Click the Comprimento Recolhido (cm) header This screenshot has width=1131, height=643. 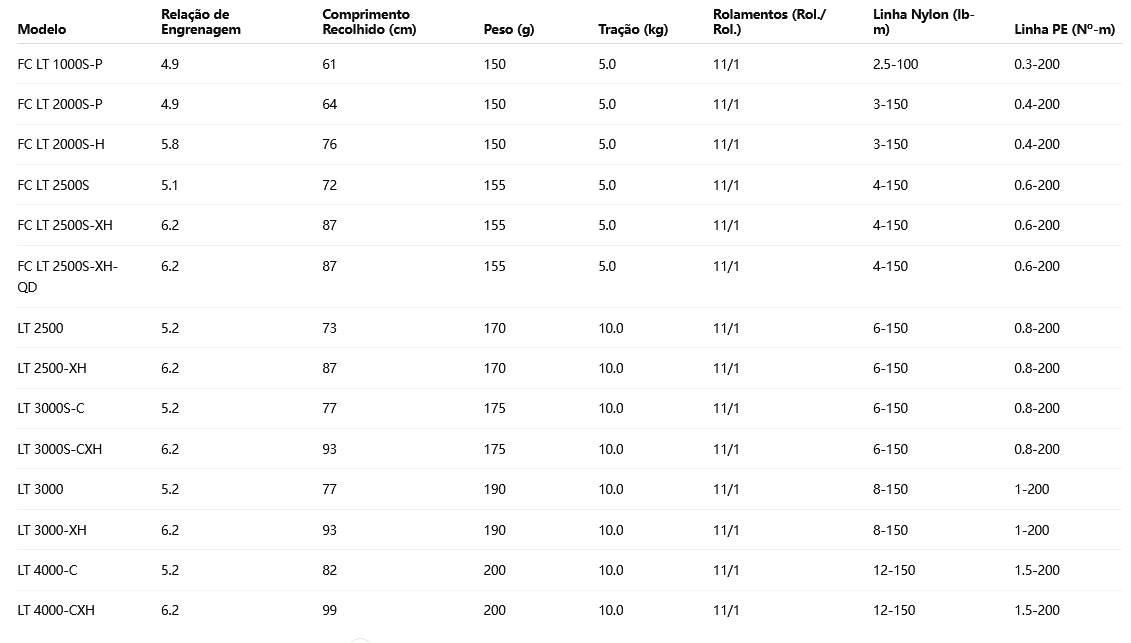[369, 22]
